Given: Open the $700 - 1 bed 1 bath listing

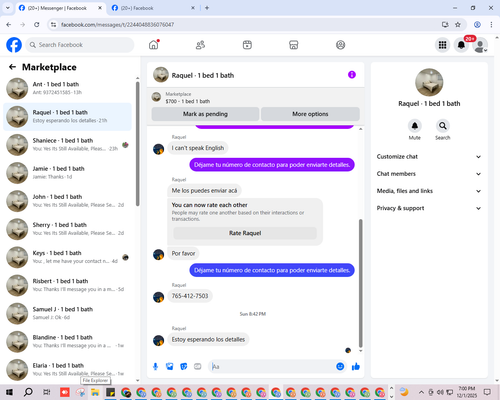Looking at the screenshot, I should (x=188, y=101).
